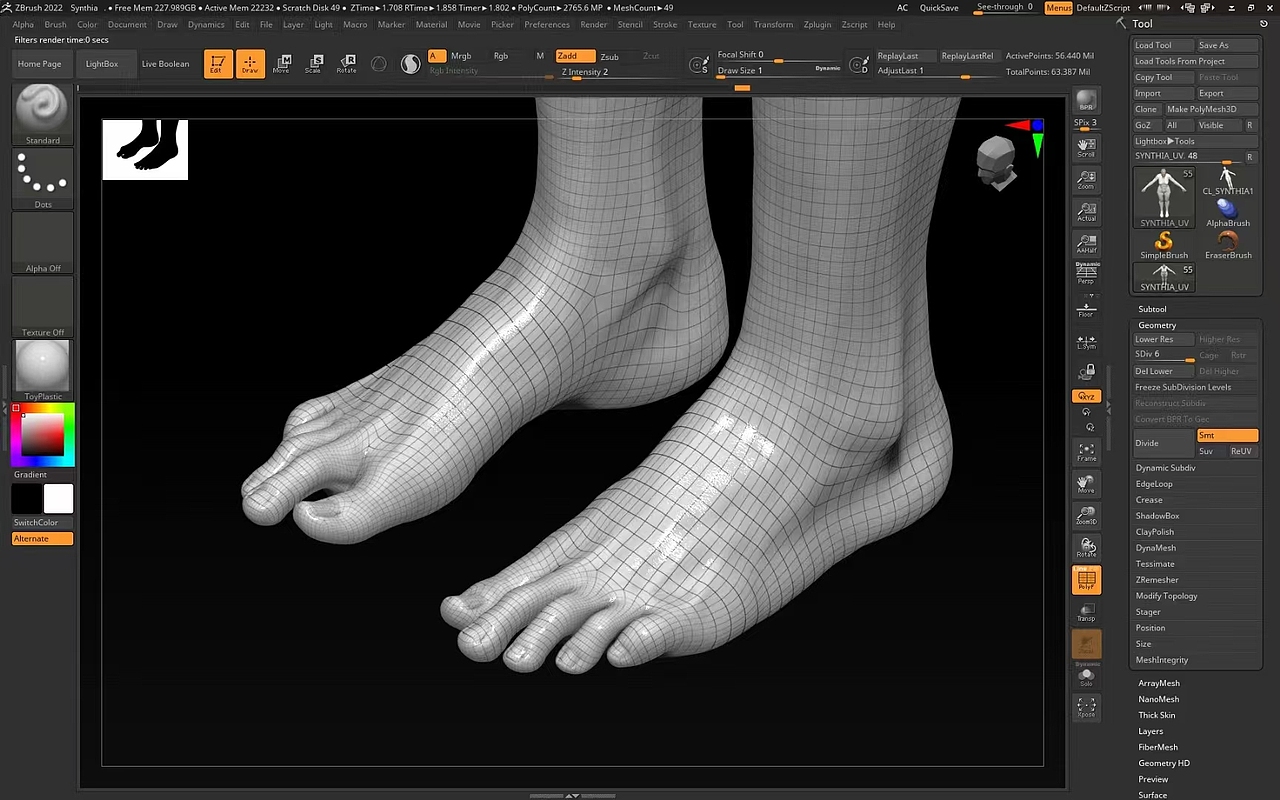Activate Edit mode button
The image size is (1280, 800).
(x=217, y=64)
